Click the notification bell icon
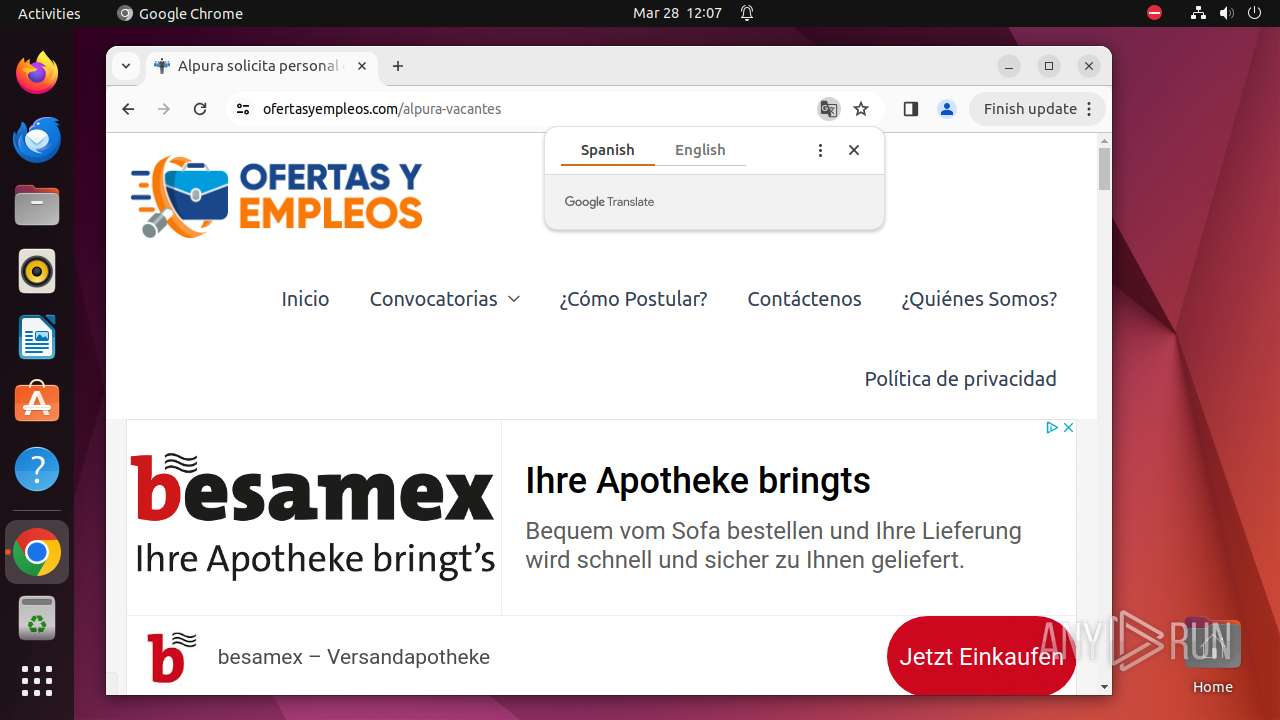The image size is (1280, 720). pyautogui.click(x=747, y=13)
